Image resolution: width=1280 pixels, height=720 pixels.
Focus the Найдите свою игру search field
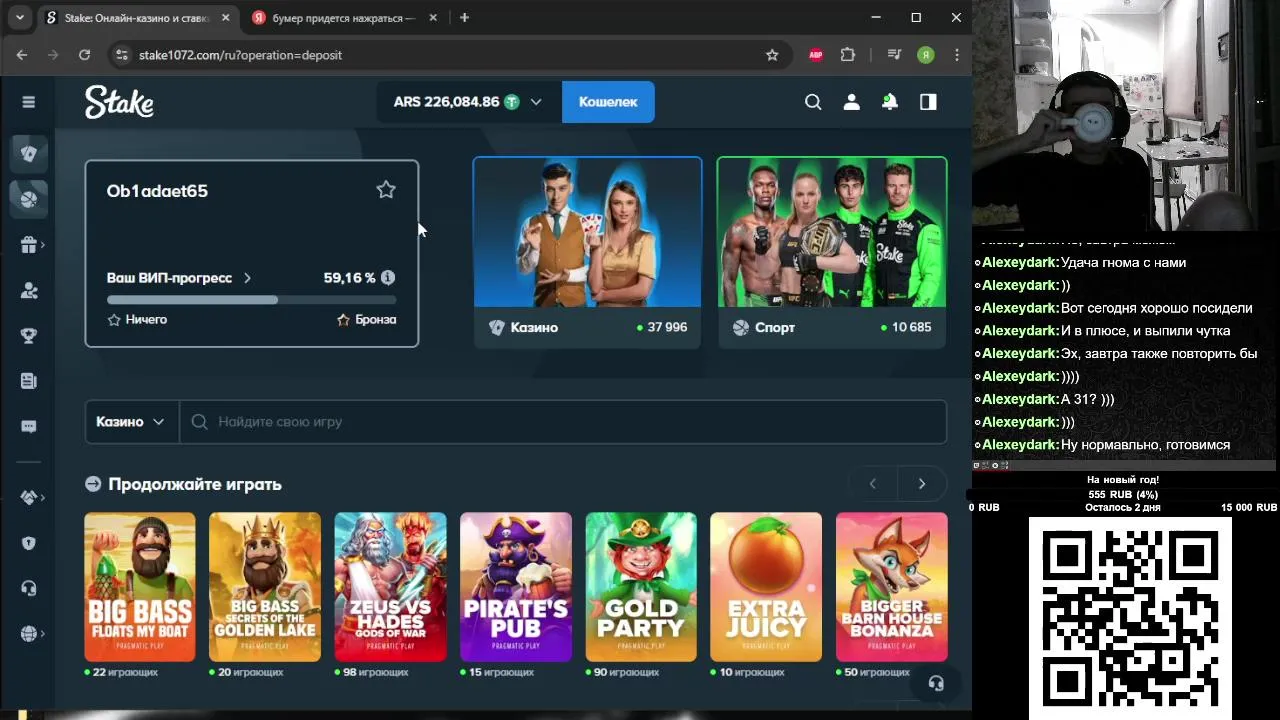[563, 422]
